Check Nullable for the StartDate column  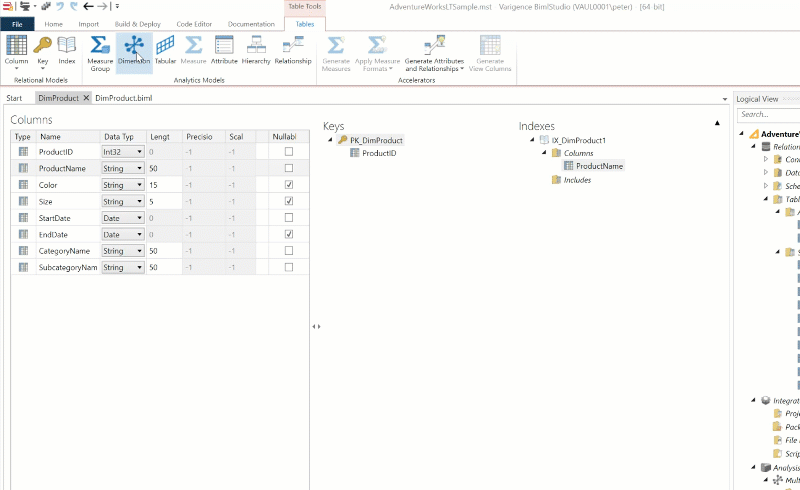289,217
